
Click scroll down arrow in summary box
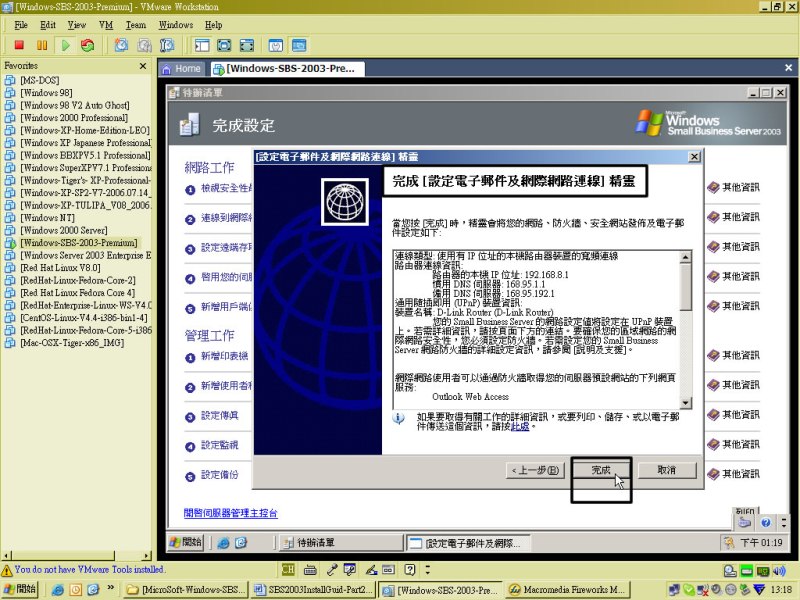685,403
